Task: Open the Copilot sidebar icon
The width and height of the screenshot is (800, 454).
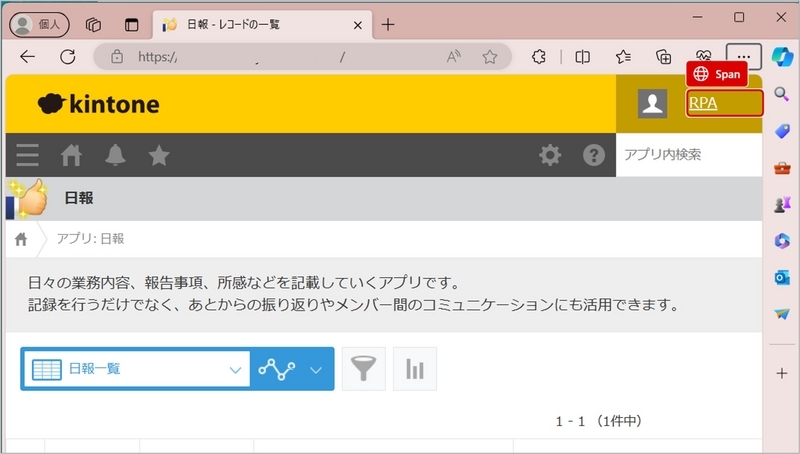Action: coord(782,56)
